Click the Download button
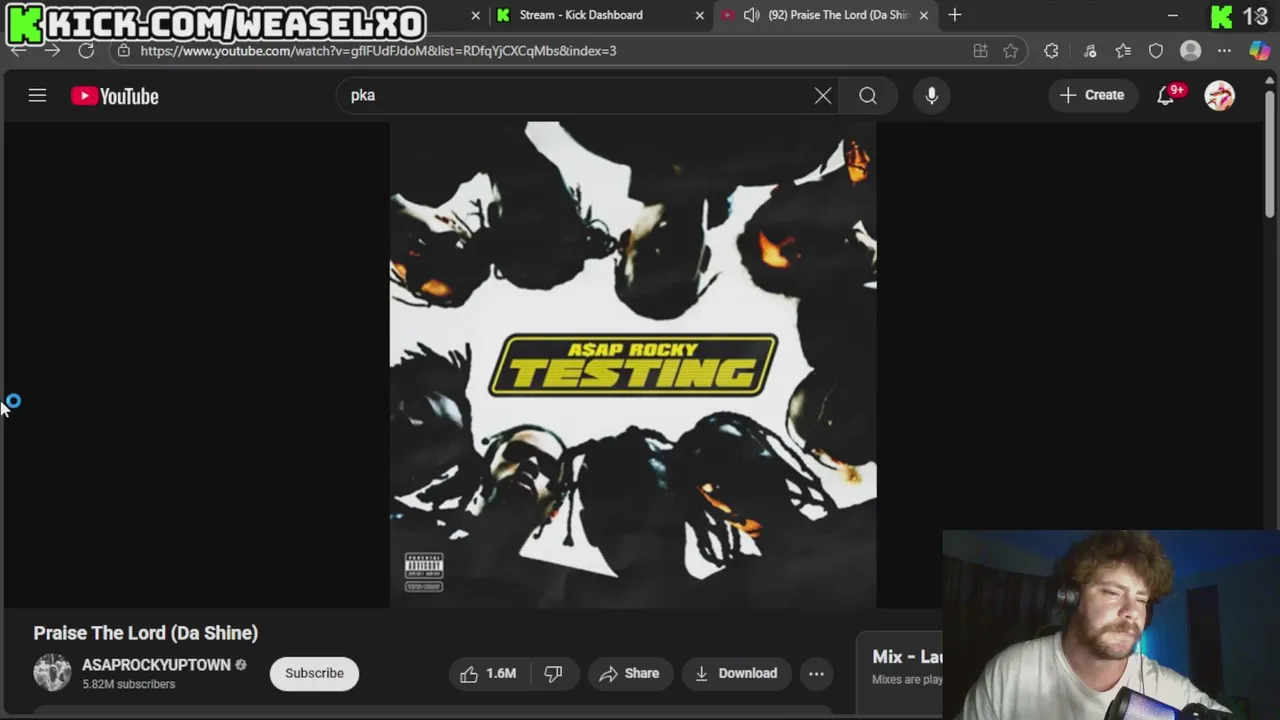Image resolution: width=1280 pixels, height=720 pixels. click(736, 673)
